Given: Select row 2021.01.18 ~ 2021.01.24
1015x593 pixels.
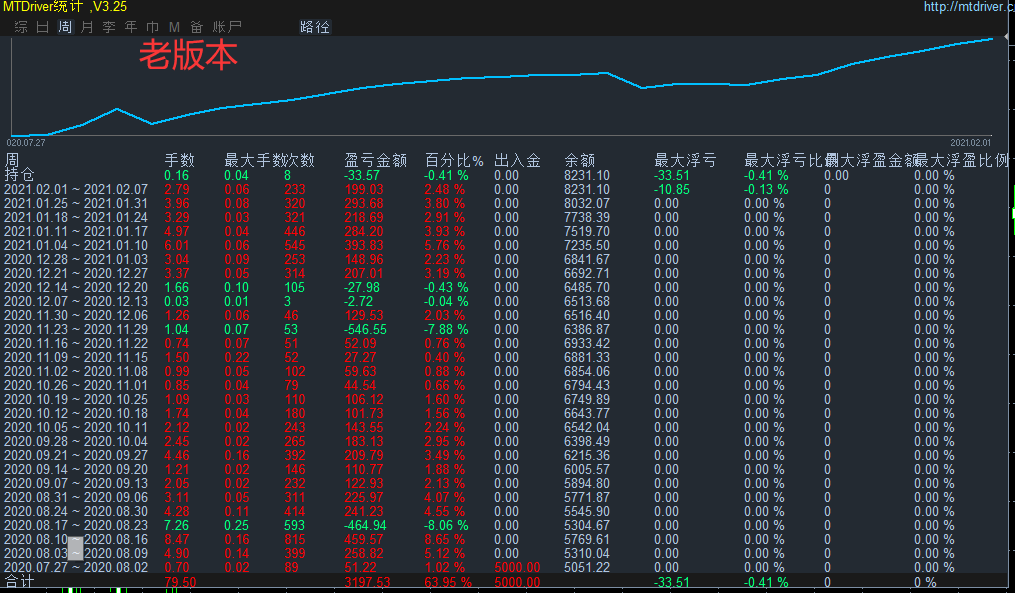Looking at the screenshot, I should pyautogui.click(x=76, y=218).
